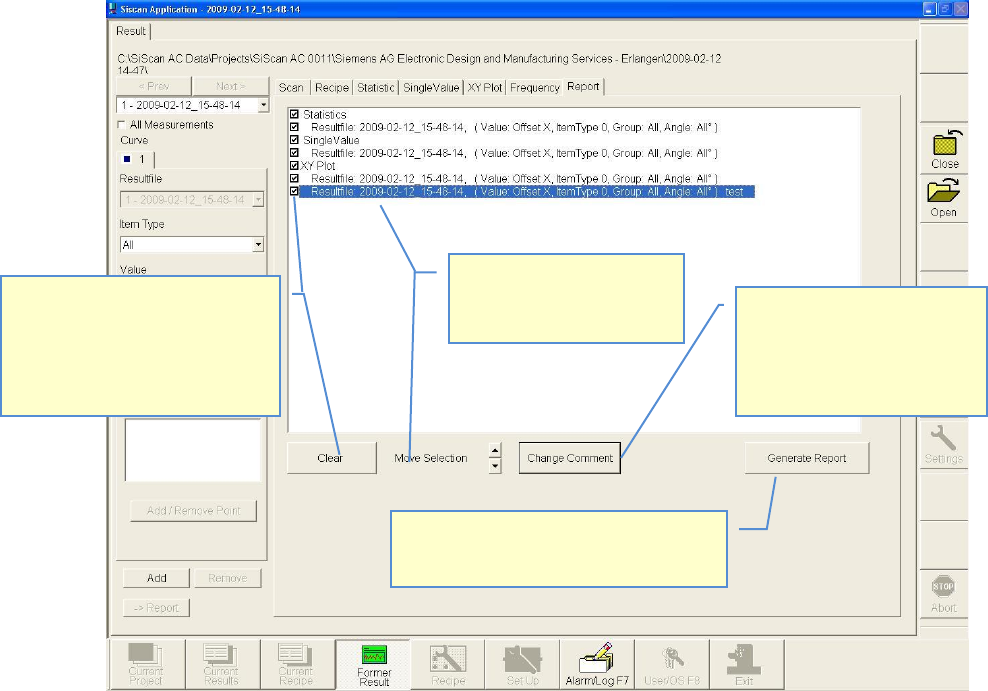Toggle the SingleValue checkbox
The width and height of the screenshot is (988, 691).
click(294, 140)
